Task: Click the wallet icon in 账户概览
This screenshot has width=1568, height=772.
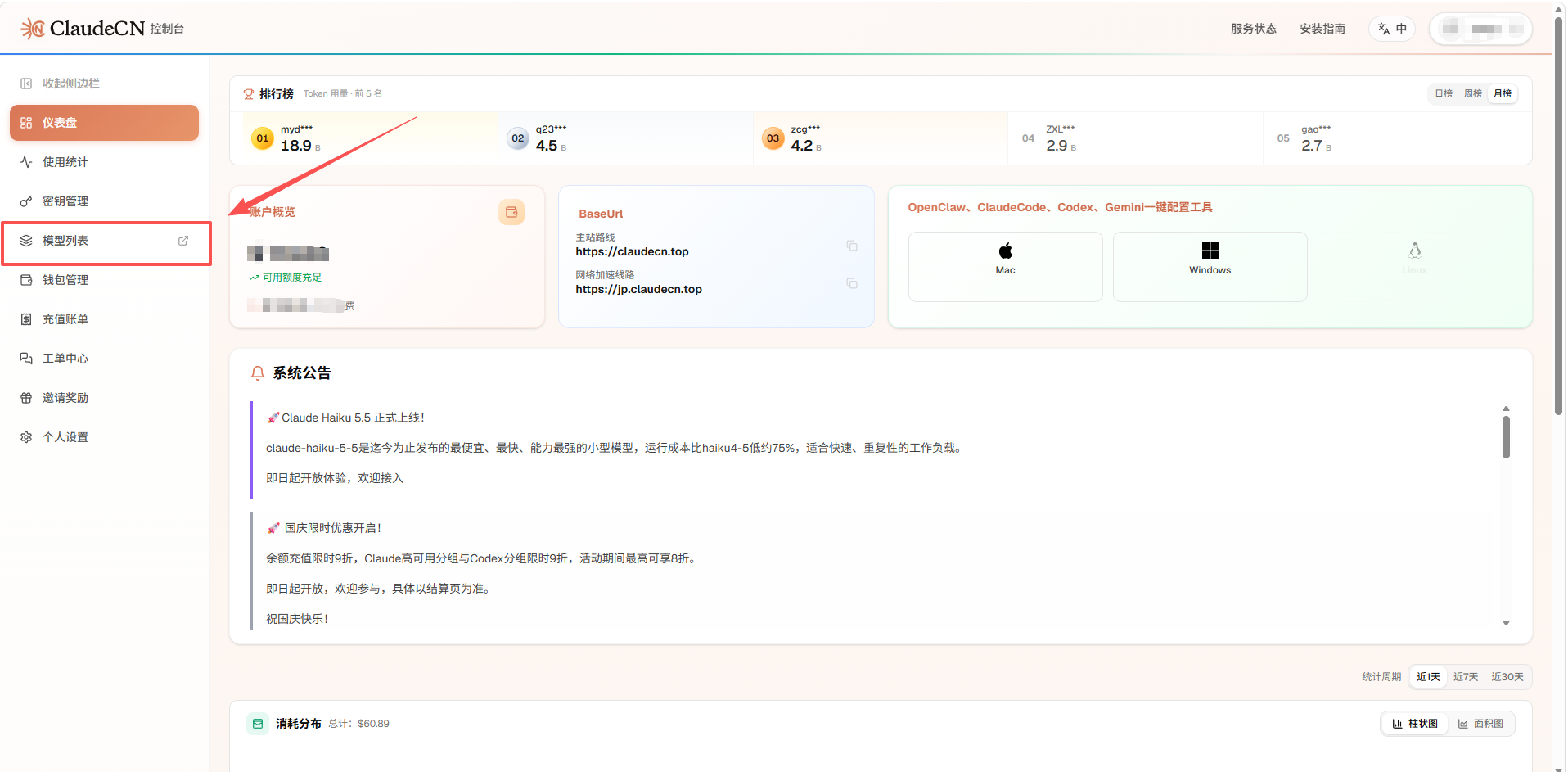Action: tap(511, 212)
